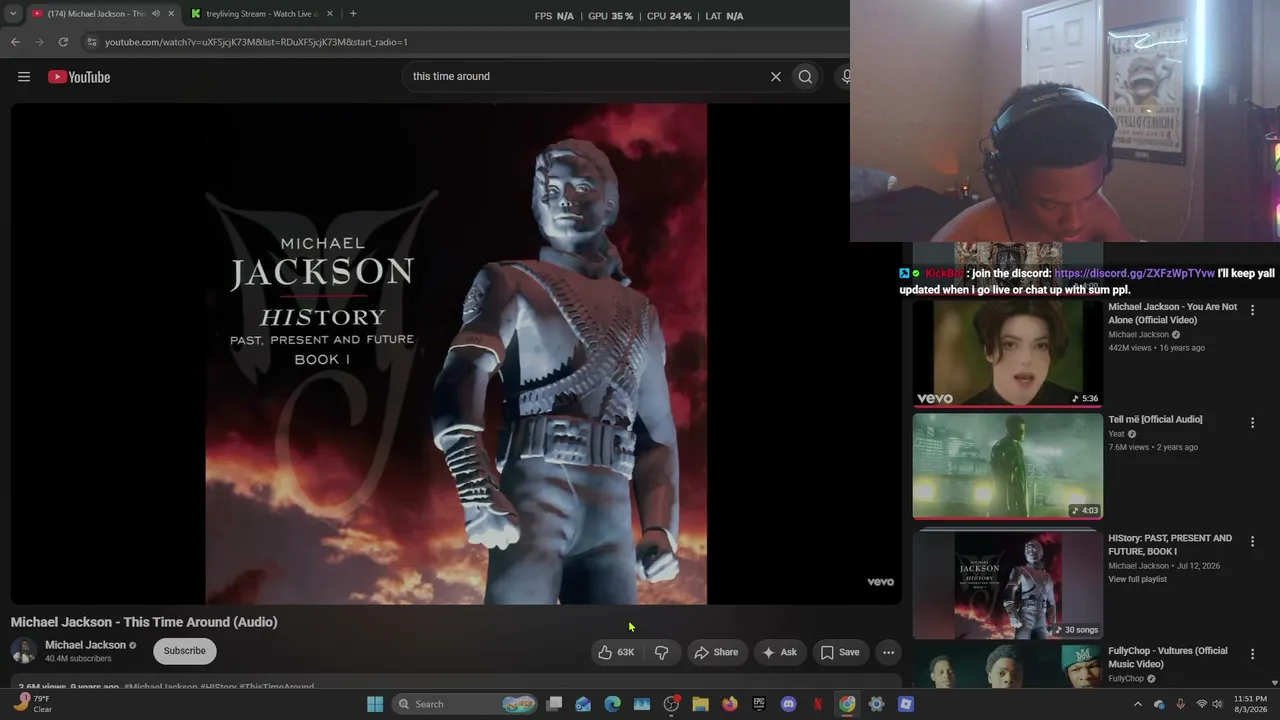Open options for Tell mē video
Screen dimensions: 1280x720
[x=1252, y=423]
